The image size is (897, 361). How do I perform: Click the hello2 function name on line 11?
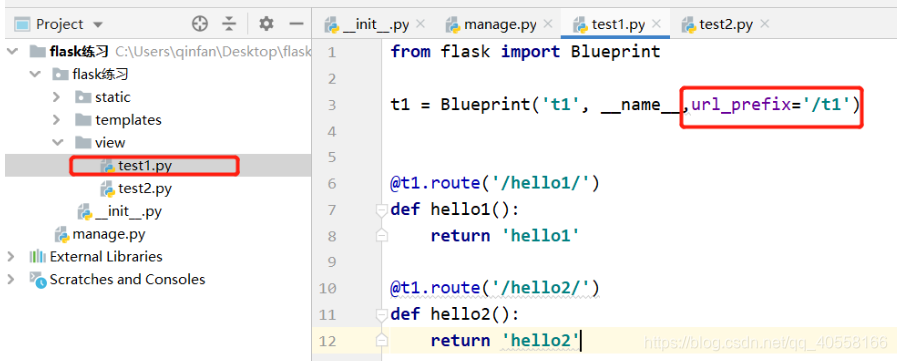(461, 314)
